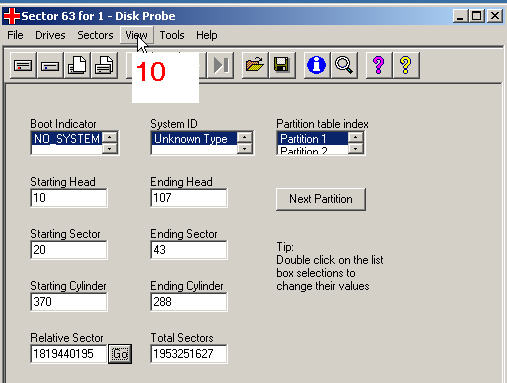Open the Help menu
This screenshot has height=383, width=507.
click(x=207, y=35)
